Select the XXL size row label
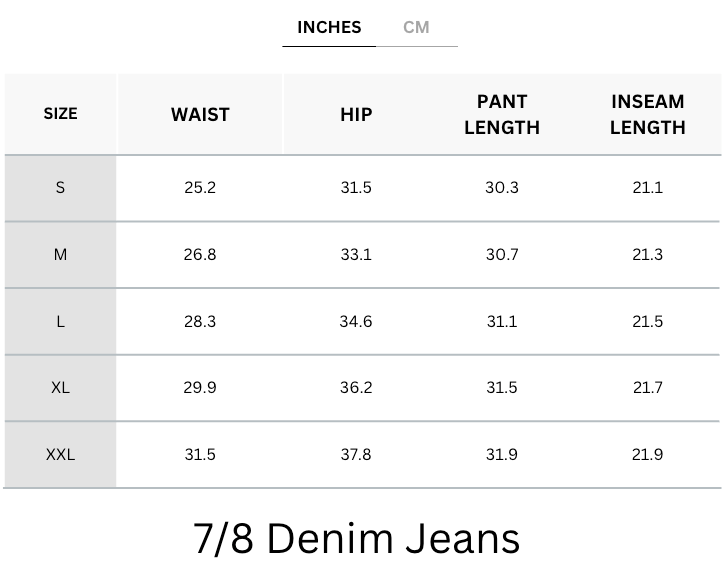Screen dimensions: 725x569 click(x=61, y=454)
